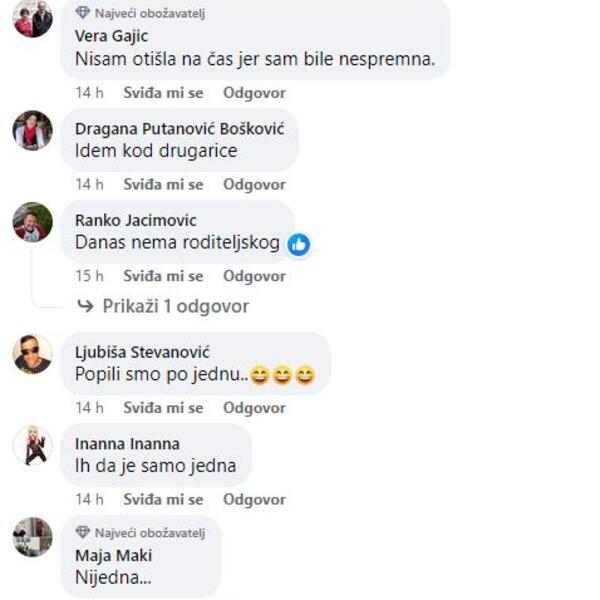Open Ljubiša Stevanović's profile avatar
Image resolution: width=600 pixels, height=600 pixels.
(33, 354)
